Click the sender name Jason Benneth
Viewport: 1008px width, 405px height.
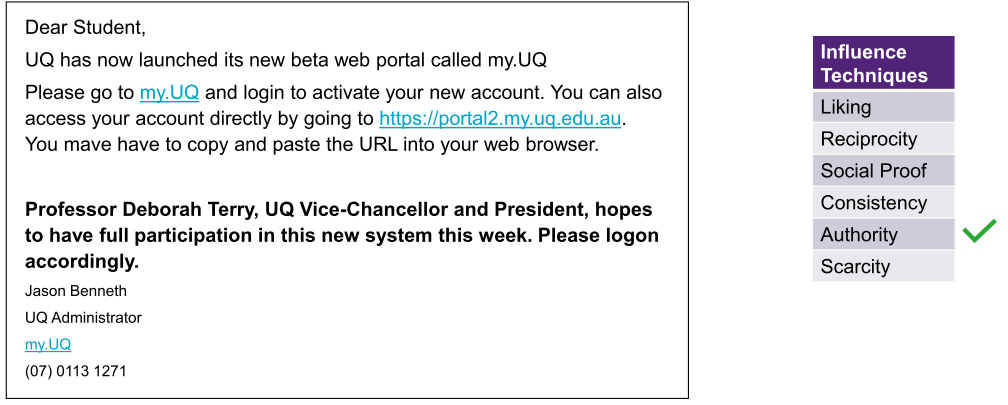(76, 291)
